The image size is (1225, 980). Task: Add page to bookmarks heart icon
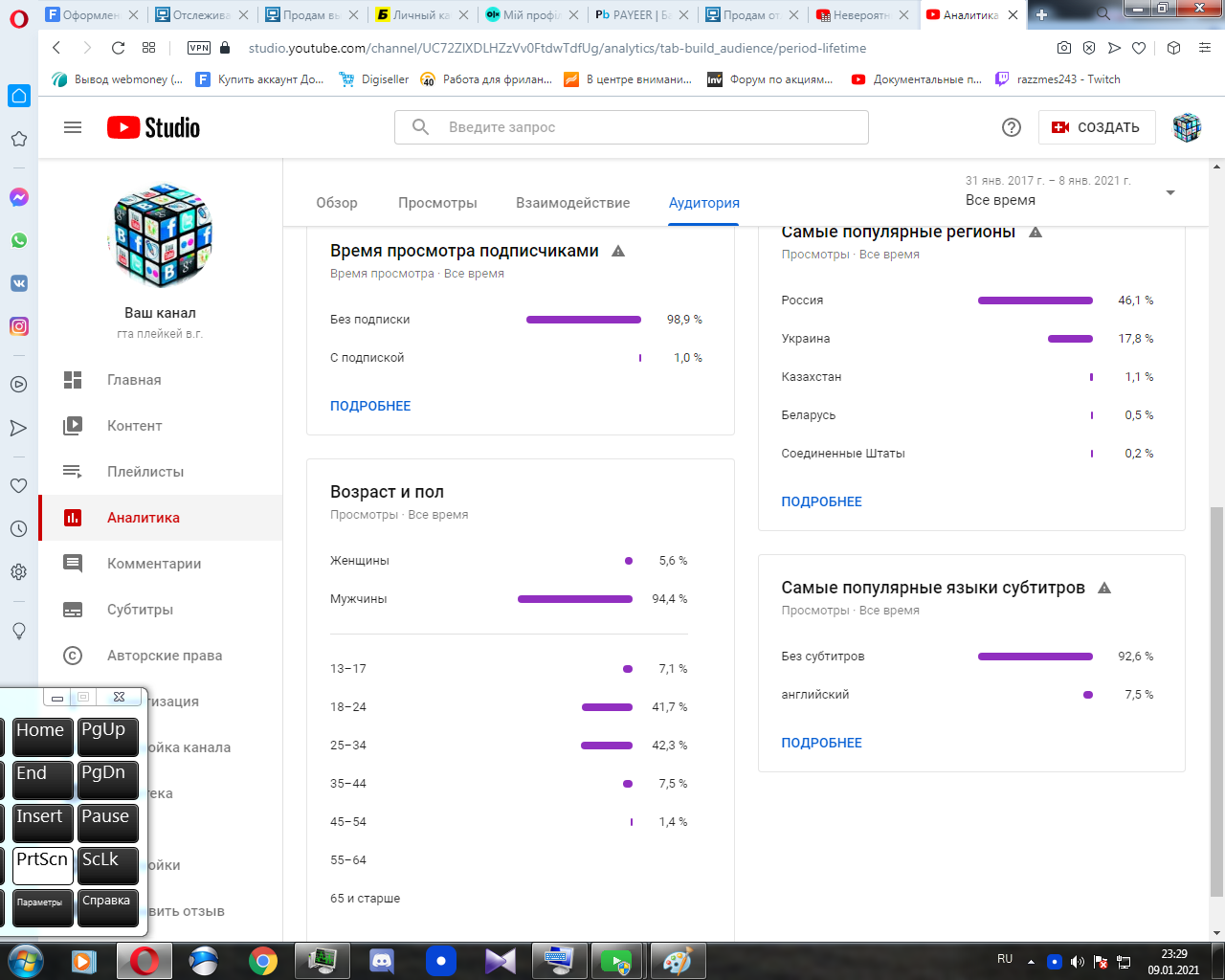click(1139, 48)
